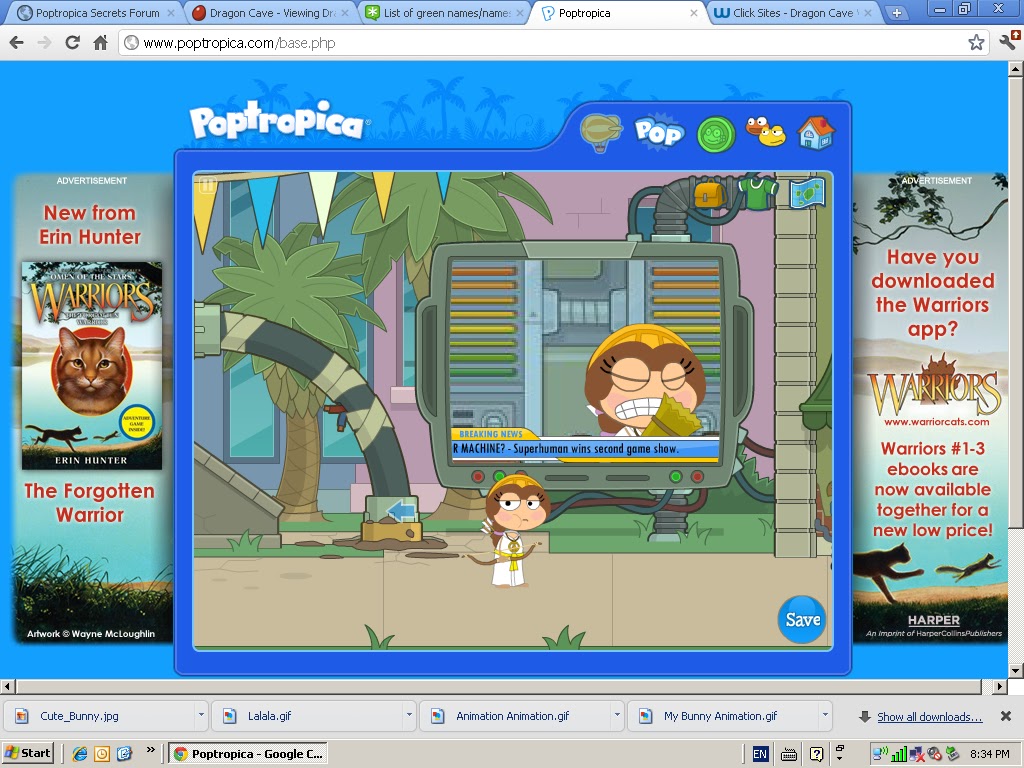
Task: Click the Poptropica logo
Action: pyautogui.click(x=280, y=121)
